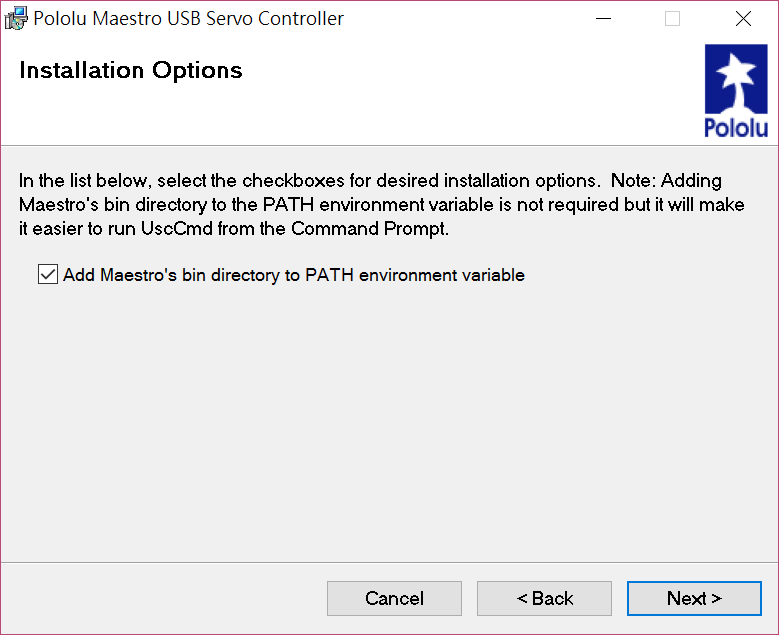Click the greyed-out maximize box
779x635 pixels.
(672, 19)
